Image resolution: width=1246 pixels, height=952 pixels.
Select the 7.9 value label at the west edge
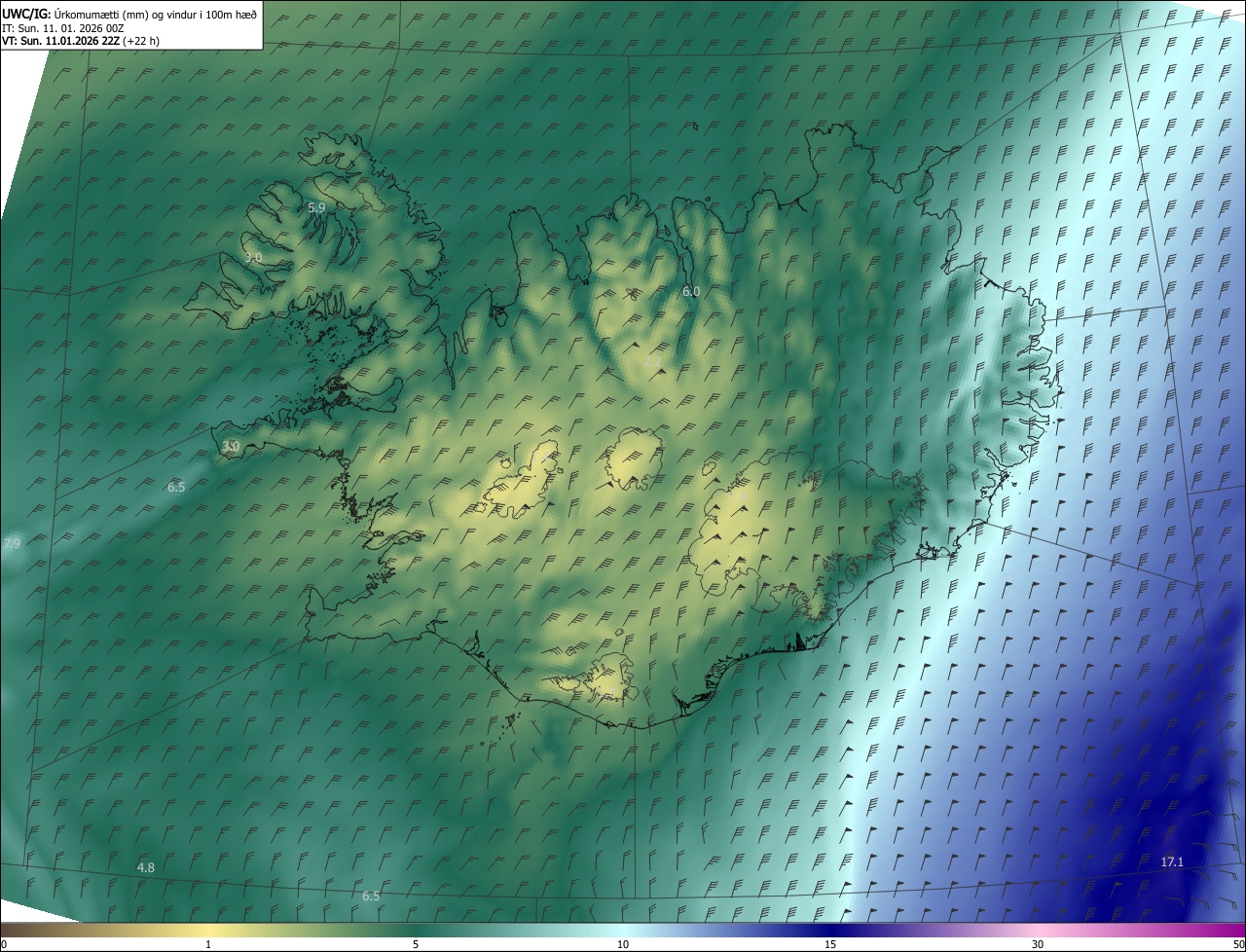click(x=12, y=543)
